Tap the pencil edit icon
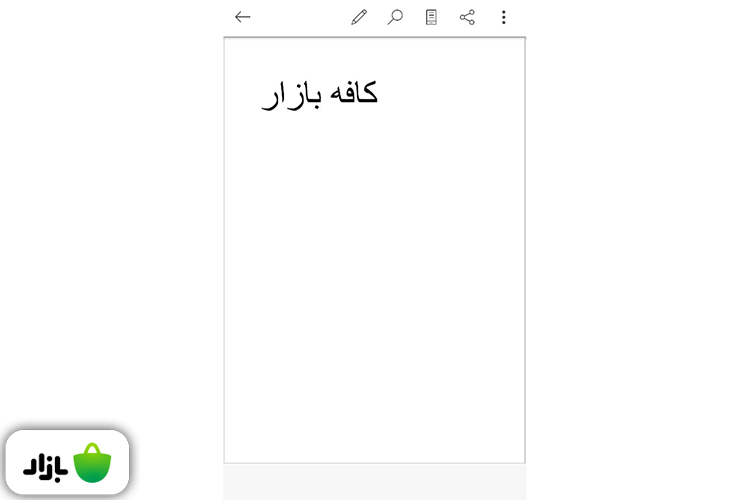 (359, 17)
